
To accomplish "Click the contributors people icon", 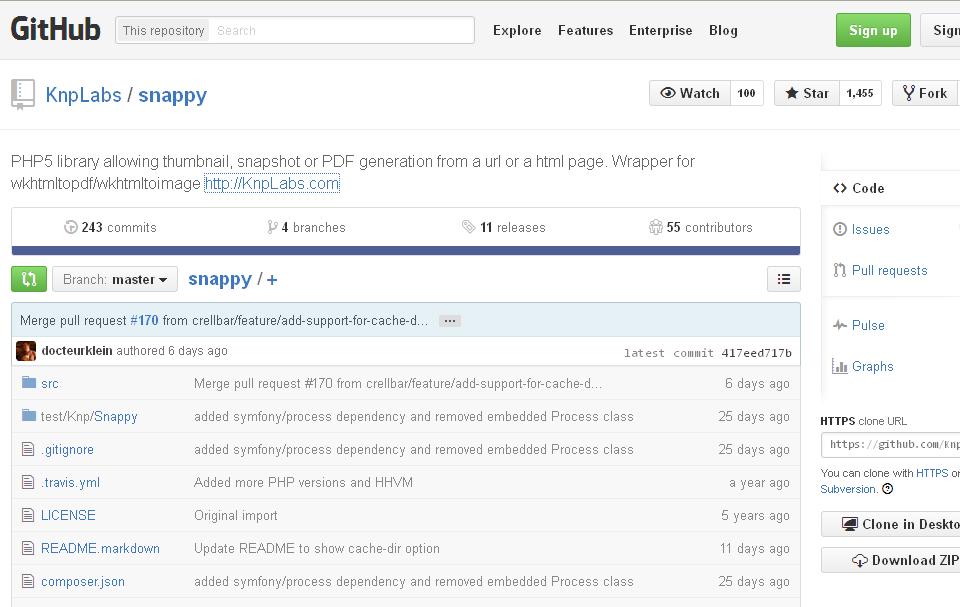I will click(656, 227).
